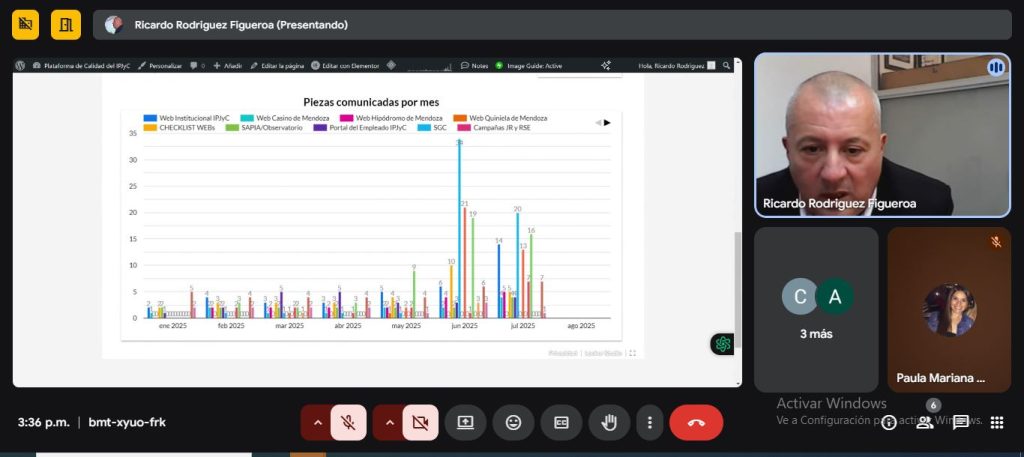Click the '3 más' participants tile

[816, 309]
